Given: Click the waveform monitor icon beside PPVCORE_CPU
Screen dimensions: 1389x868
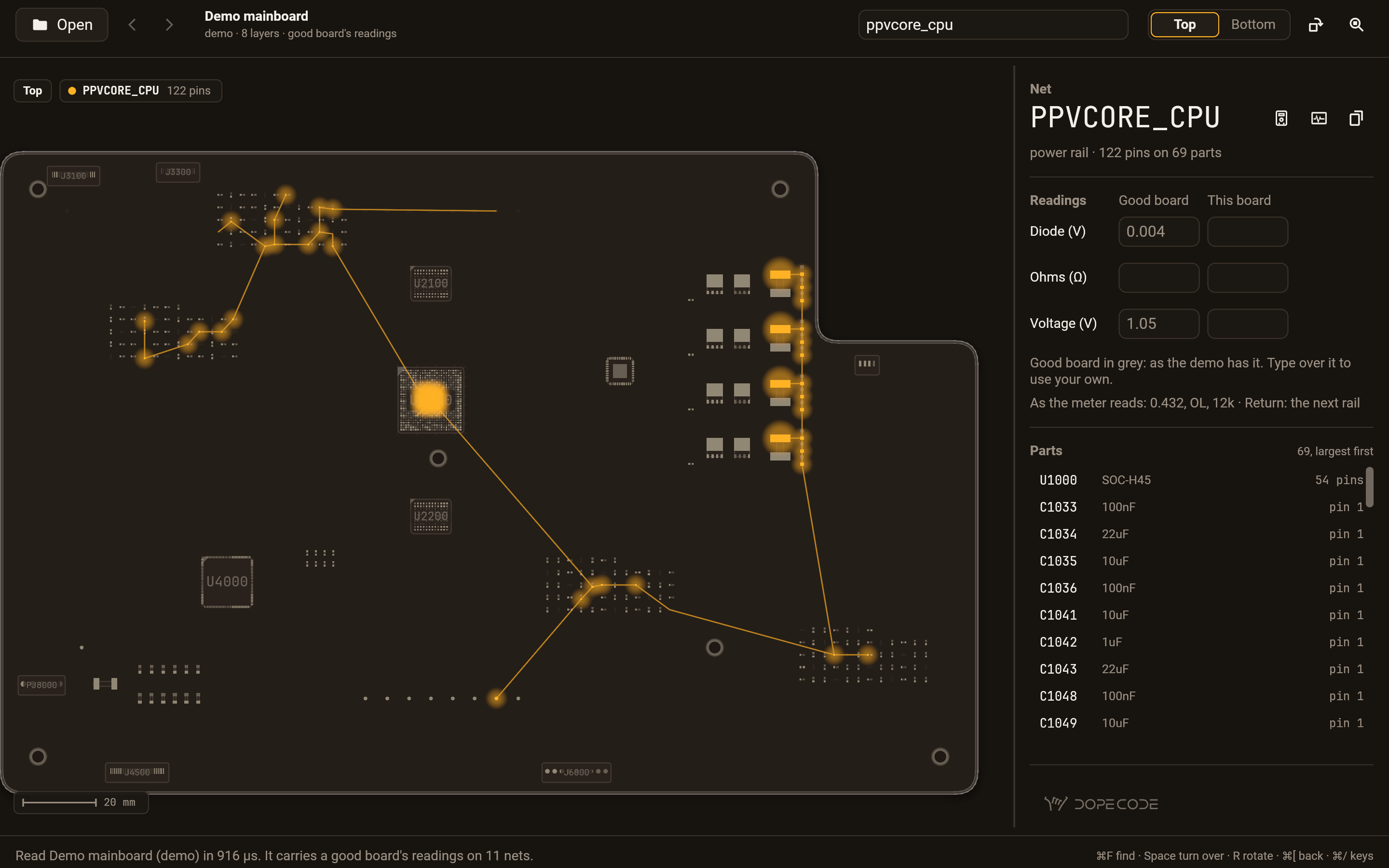Looking at the screenshot, I should 1319,118.
